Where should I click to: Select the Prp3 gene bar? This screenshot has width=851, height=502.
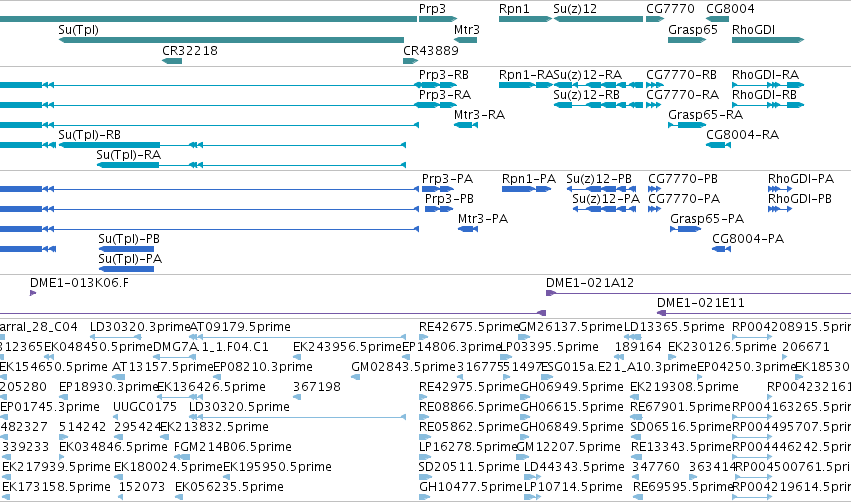click(x=437, y=19)
